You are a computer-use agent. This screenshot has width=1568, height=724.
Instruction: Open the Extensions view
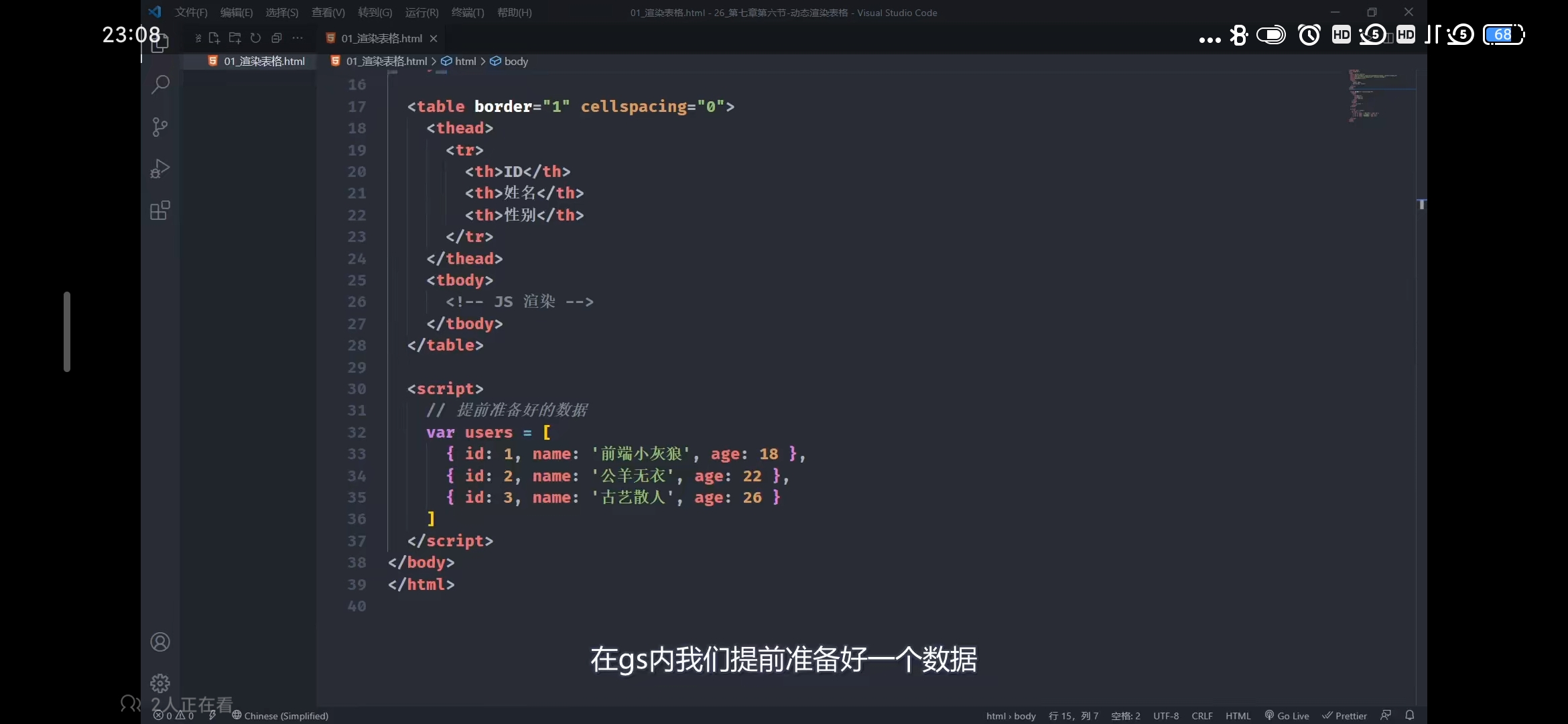point(160,211)
